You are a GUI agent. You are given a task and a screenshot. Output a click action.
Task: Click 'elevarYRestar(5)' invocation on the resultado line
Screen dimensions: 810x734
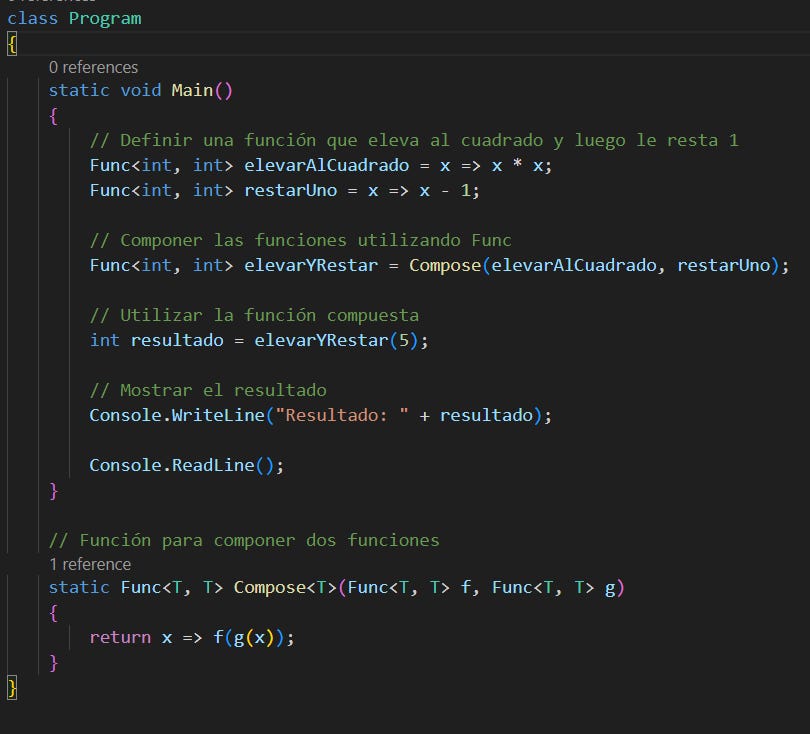336,340
